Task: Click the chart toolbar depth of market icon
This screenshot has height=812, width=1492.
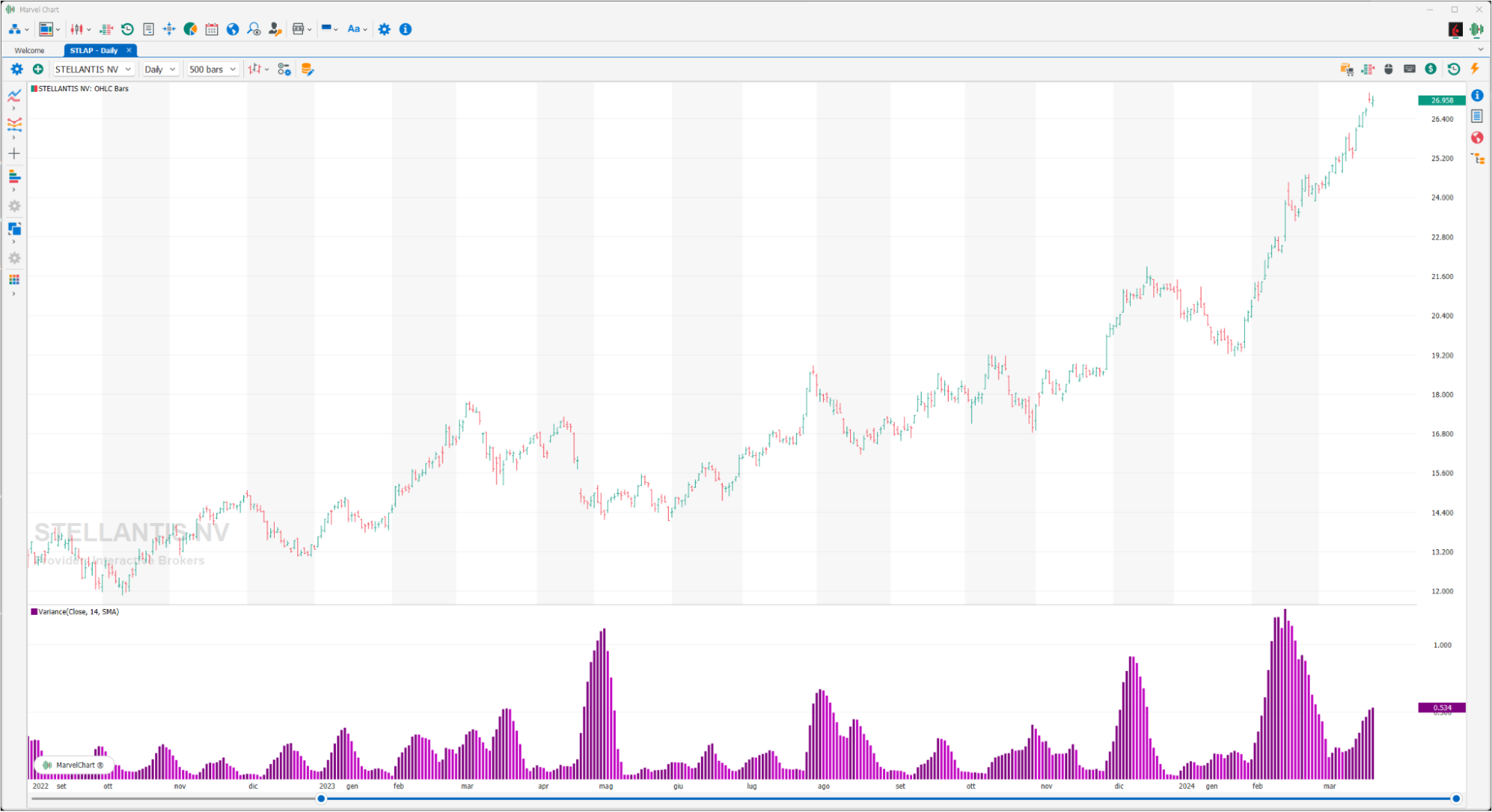Action: tap(1368, 69)
